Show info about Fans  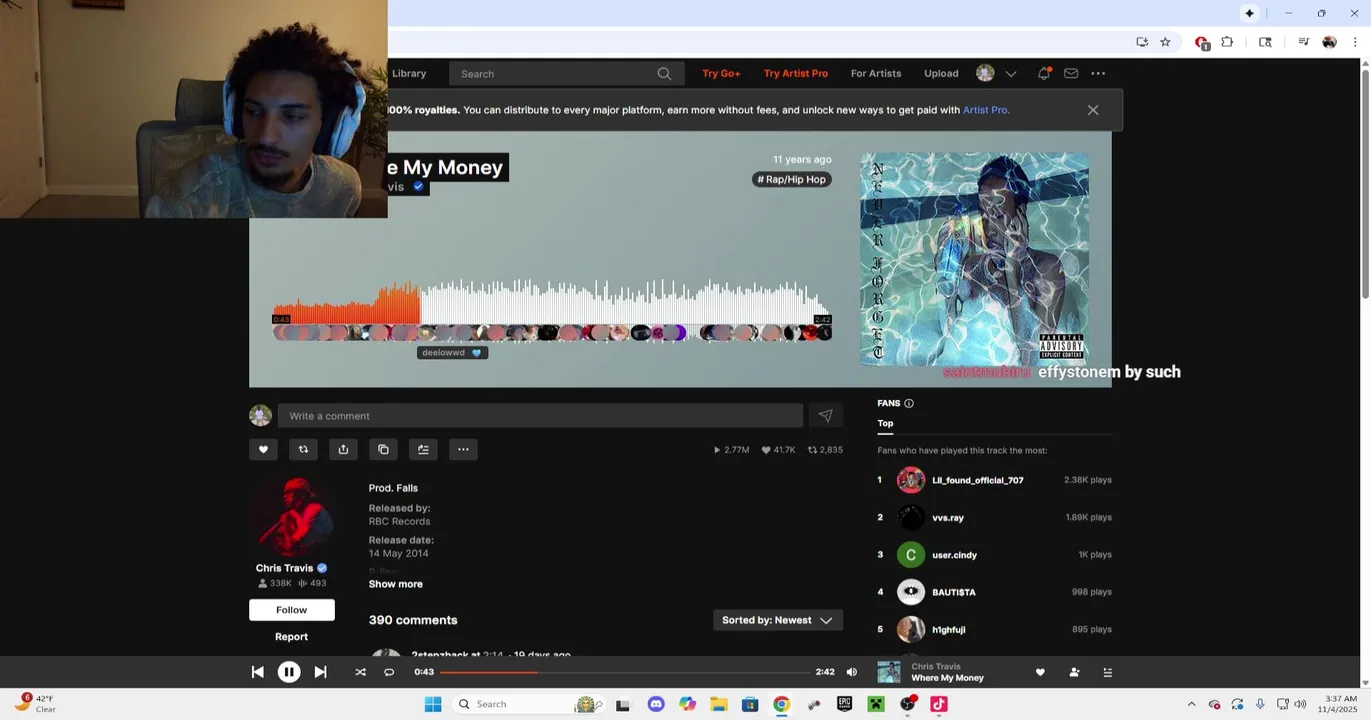click(x=909, y=403)
